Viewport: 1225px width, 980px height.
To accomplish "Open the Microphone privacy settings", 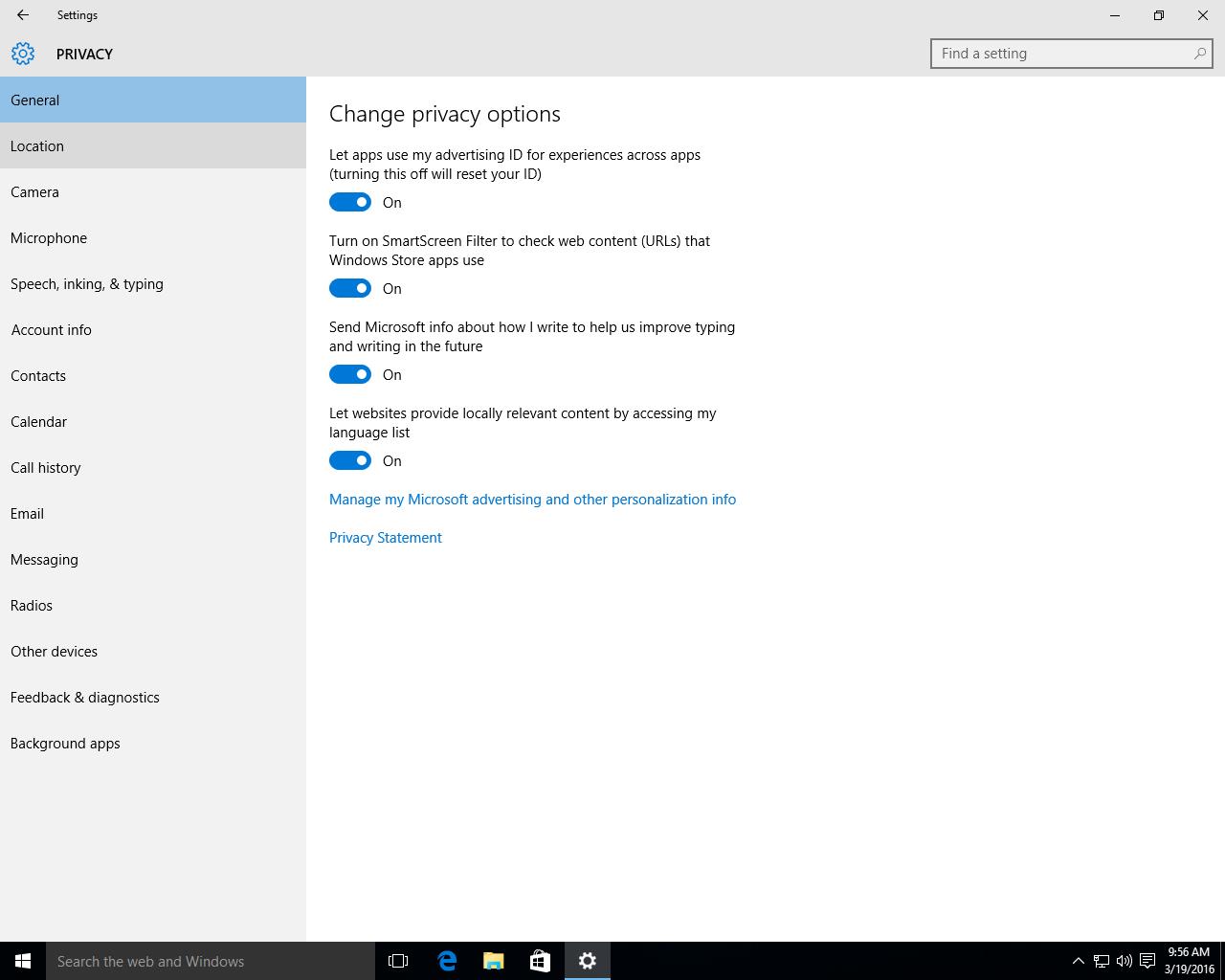I will (x=153, y=237).
